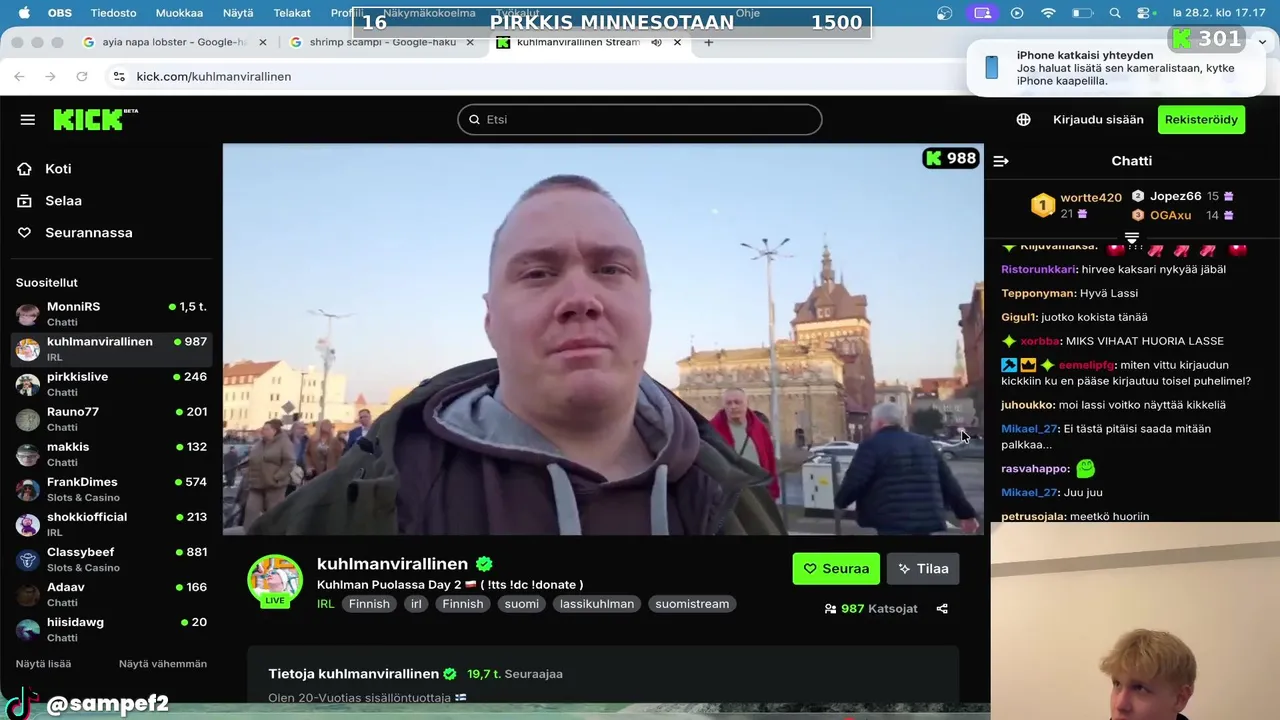Open a new browser tab
Screen dimensions: 1280x720
pos(709,42)
